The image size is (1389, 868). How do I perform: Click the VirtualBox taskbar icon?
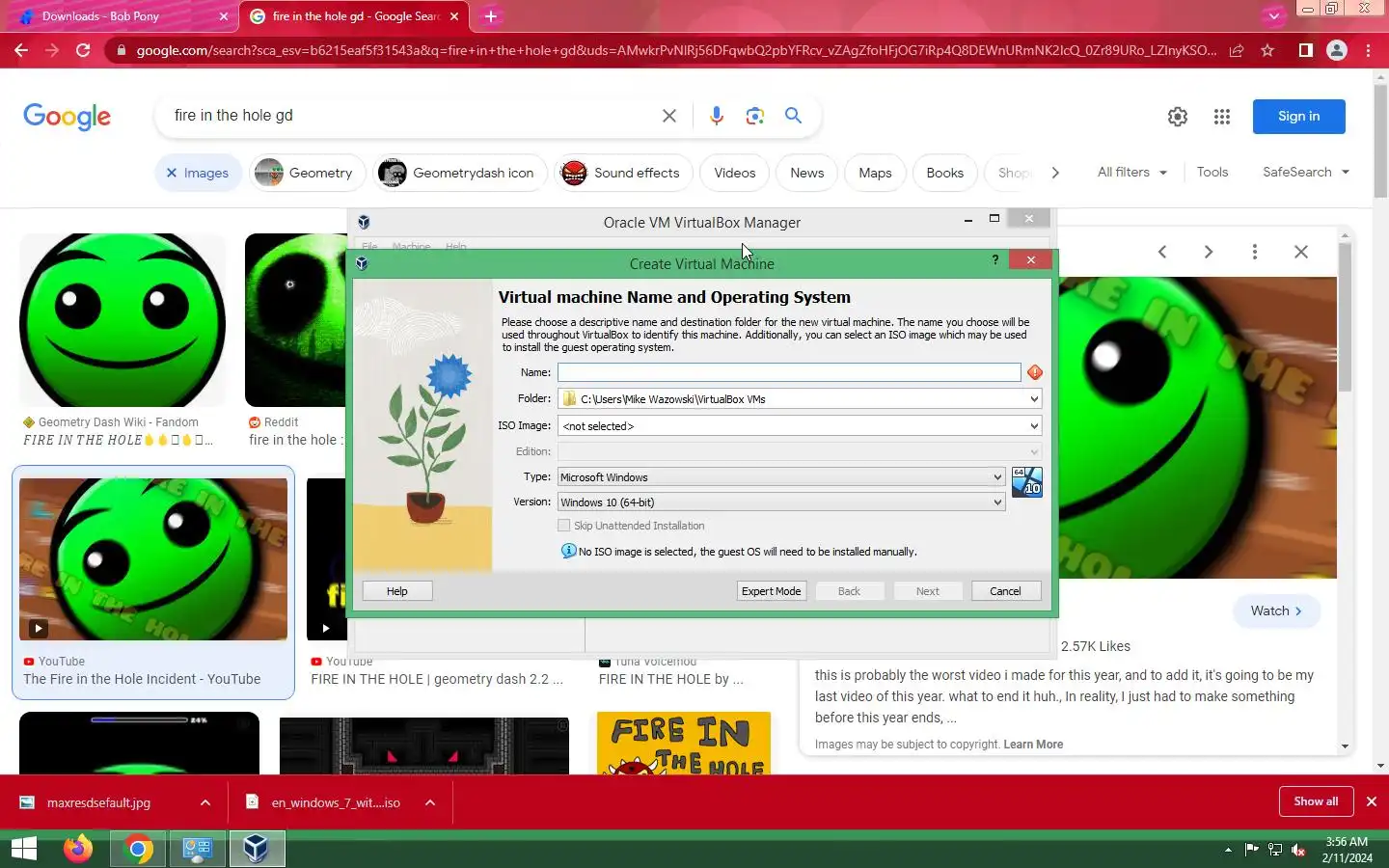pyautogui.click(x=256, y=849)
